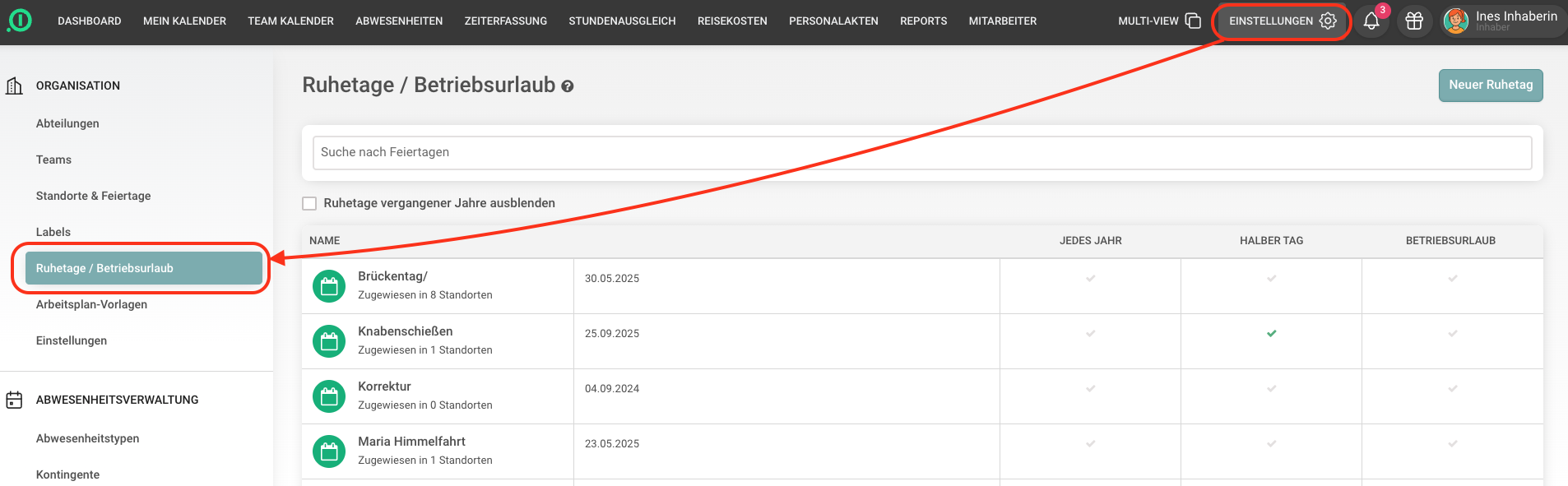Click the calendar icon for Korrektur
Image resolution: width=1568 pixels, height=486 pixels.
point(329,396)
